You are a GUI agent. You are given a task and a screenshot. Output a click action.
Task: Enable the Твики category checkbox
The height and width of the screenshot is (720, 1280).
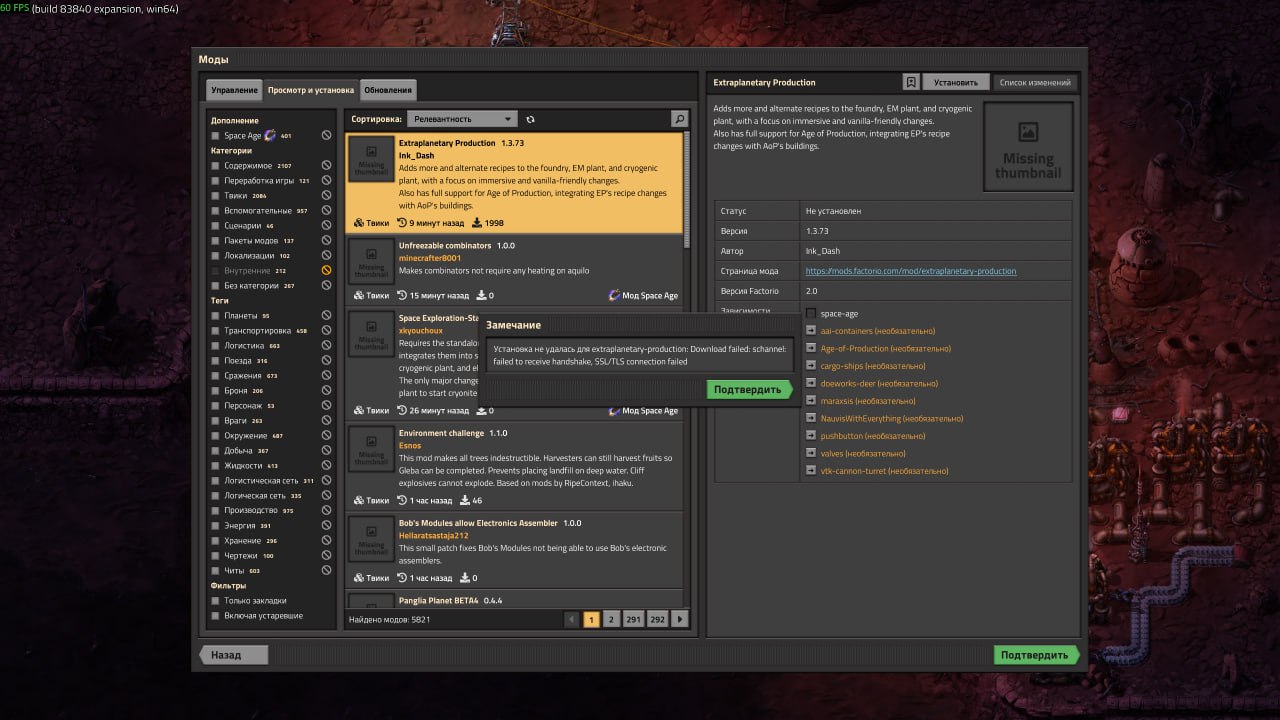click(x=215, y=196)
